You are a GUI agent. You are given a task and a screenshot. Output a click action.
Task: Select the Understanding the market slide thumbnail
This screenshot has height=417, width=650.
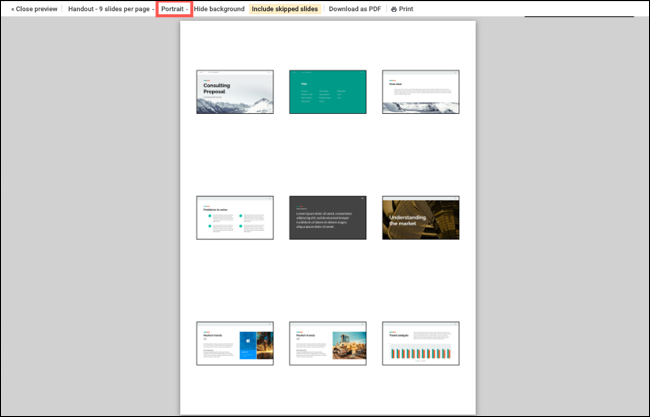tap(420, 217)
